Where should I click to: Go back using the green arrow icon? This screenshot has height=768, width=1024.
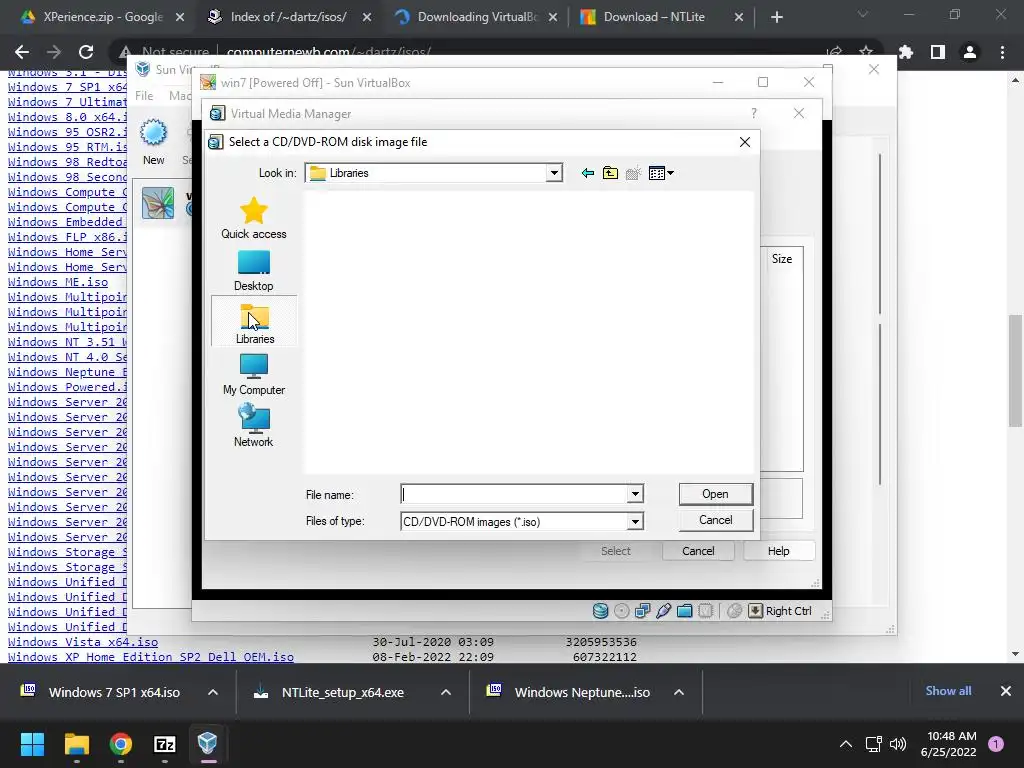587,173
